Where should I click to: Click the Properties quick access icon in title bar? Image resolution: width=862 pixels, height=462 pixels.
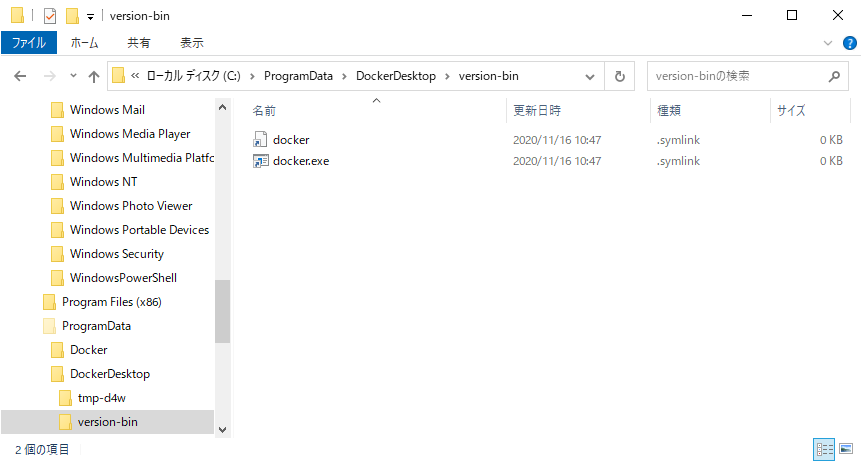(x=50, y=16)
